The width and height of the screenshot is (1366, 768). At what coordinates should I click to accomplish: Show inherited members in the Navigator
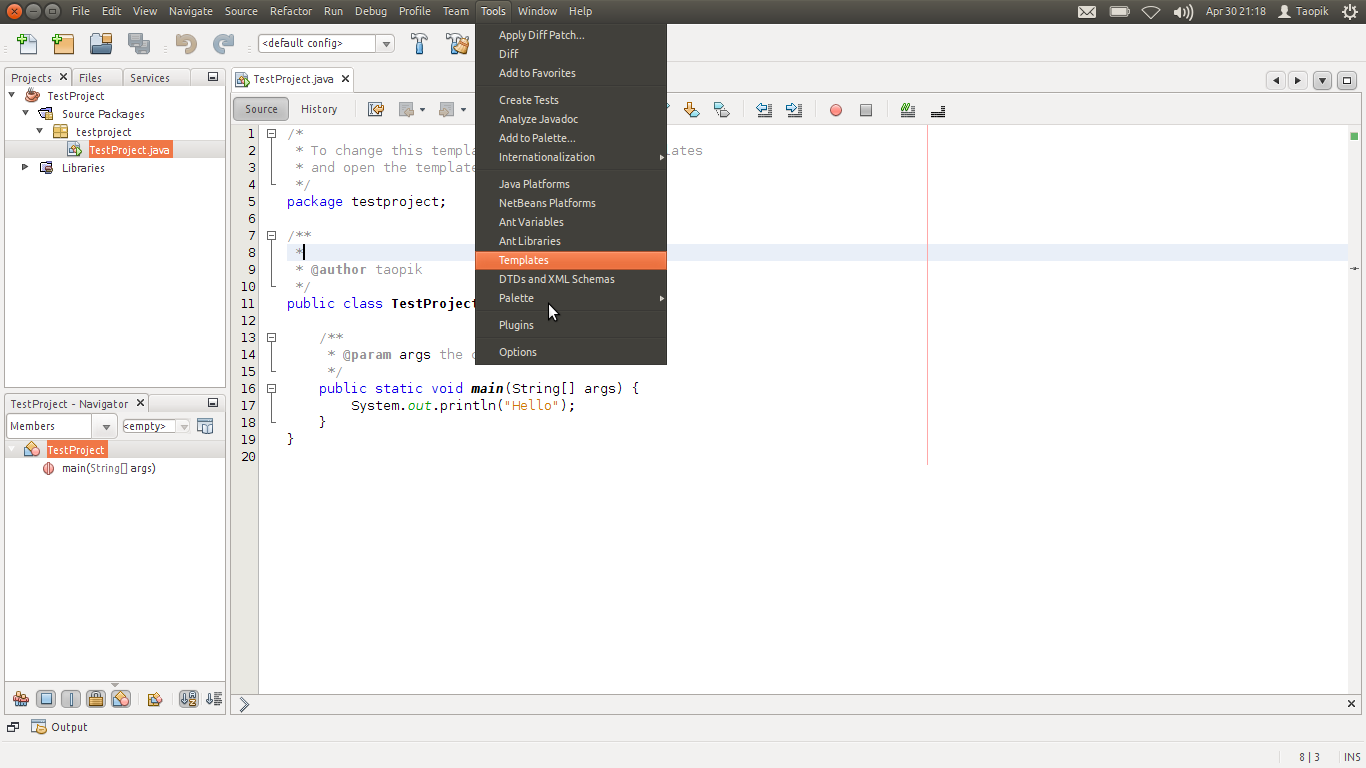point(20,698)
